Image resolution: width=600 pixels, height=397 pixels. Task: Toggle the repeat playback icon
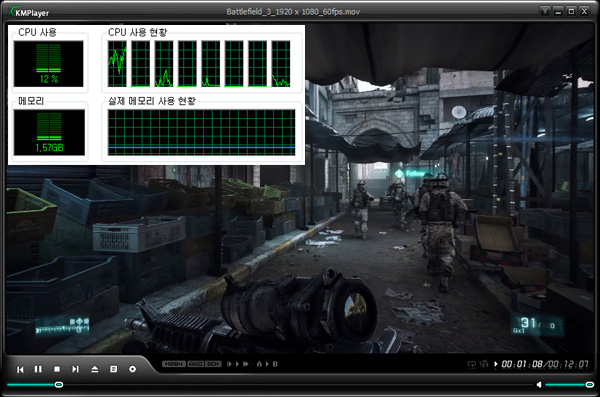(x=472, y=364)
